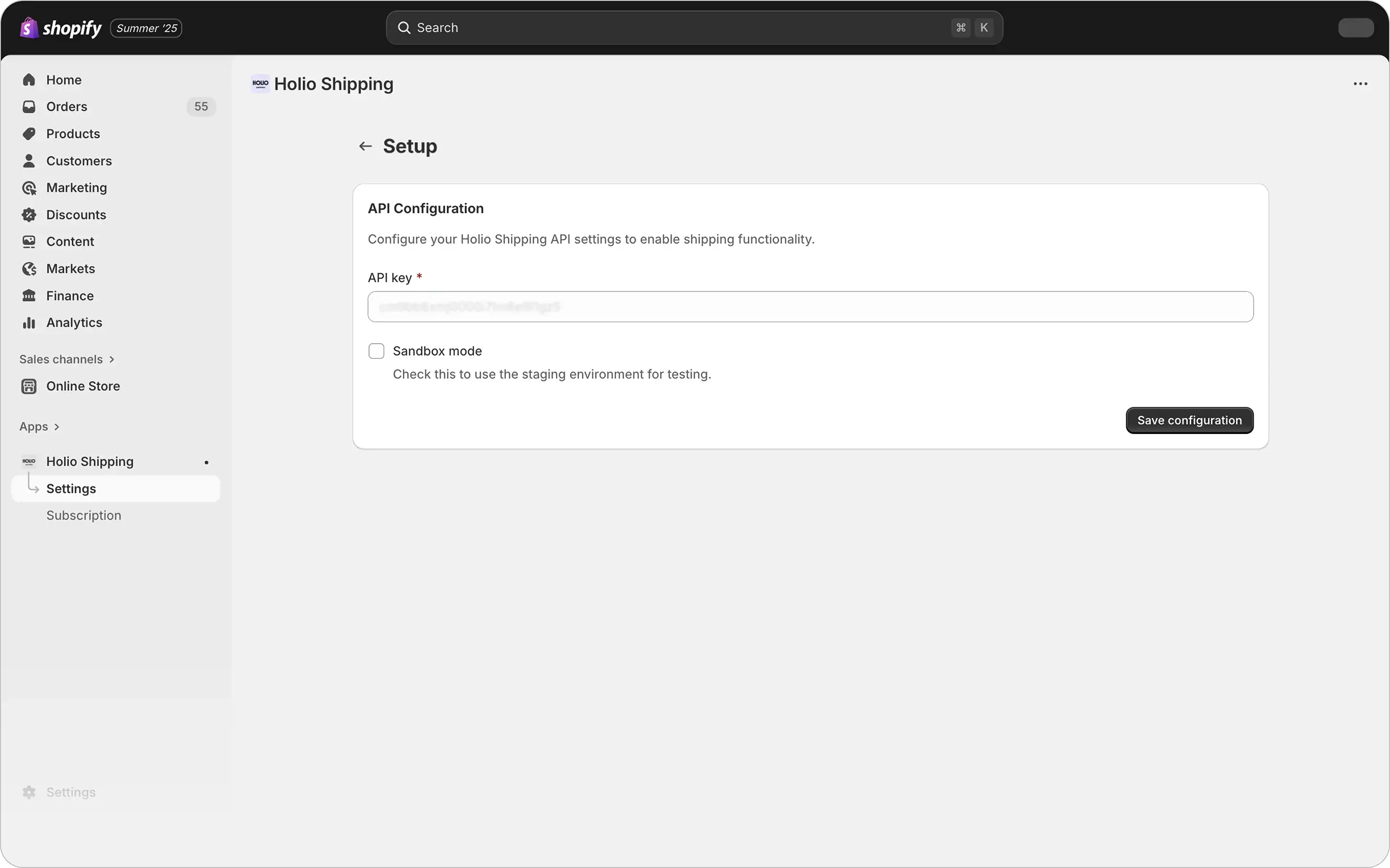
Task: Open the Subscription page under Holio Shipping
Action: 84,515
